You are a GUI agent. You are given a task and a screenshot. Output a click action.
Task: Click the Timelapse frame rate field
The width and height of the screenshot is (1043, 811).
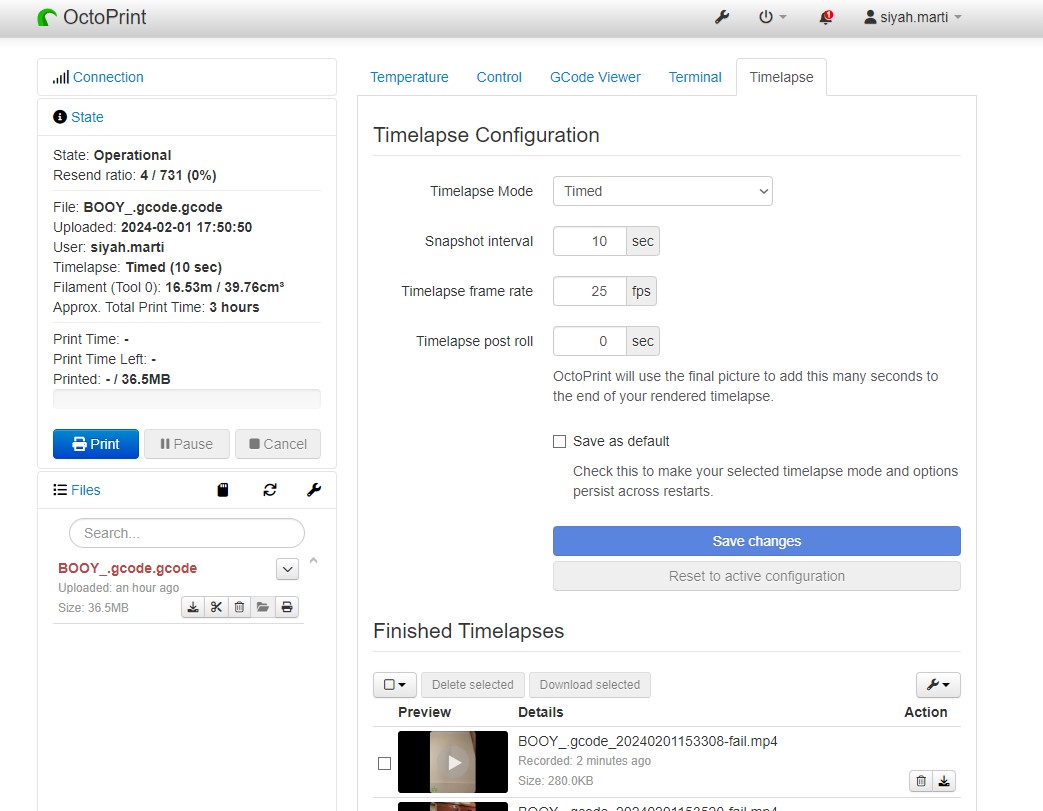[x=590, y=291]
